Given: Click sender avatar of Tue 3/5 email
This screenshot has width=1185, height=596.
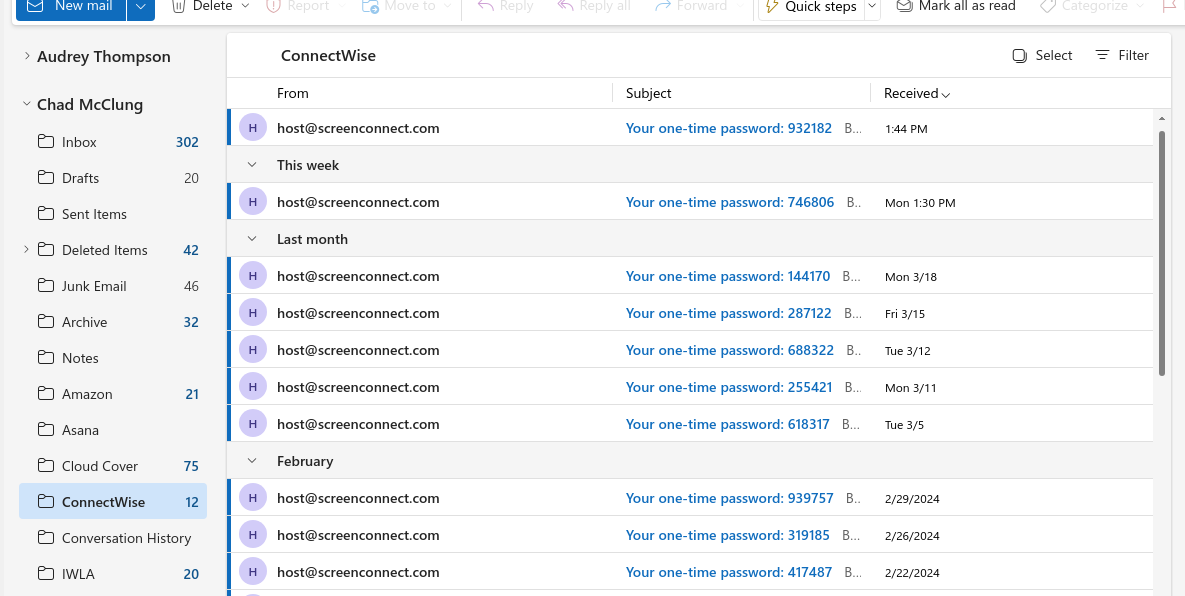Looking at the screenshot, I should [x=252, y=424].
